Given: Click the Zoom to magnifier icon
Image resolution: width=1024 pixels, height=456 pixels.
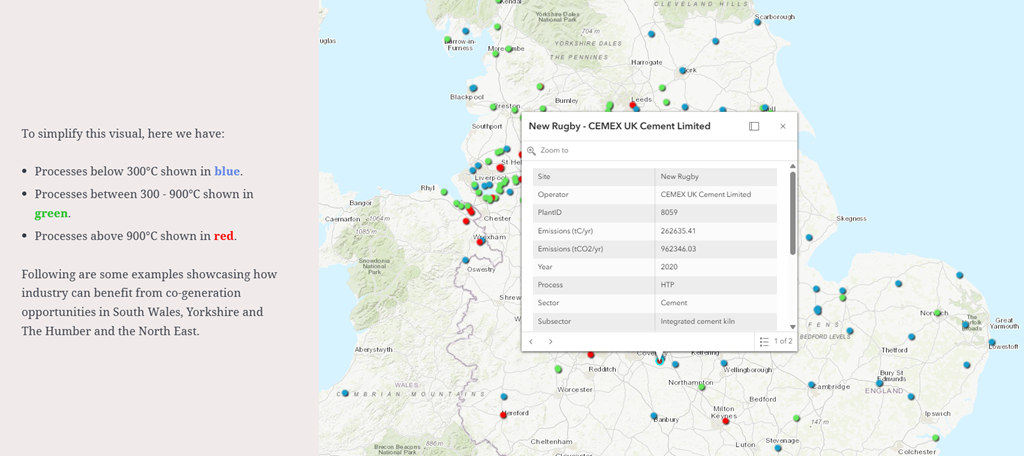Looking at the screenshot, I should tap(532, 151).
